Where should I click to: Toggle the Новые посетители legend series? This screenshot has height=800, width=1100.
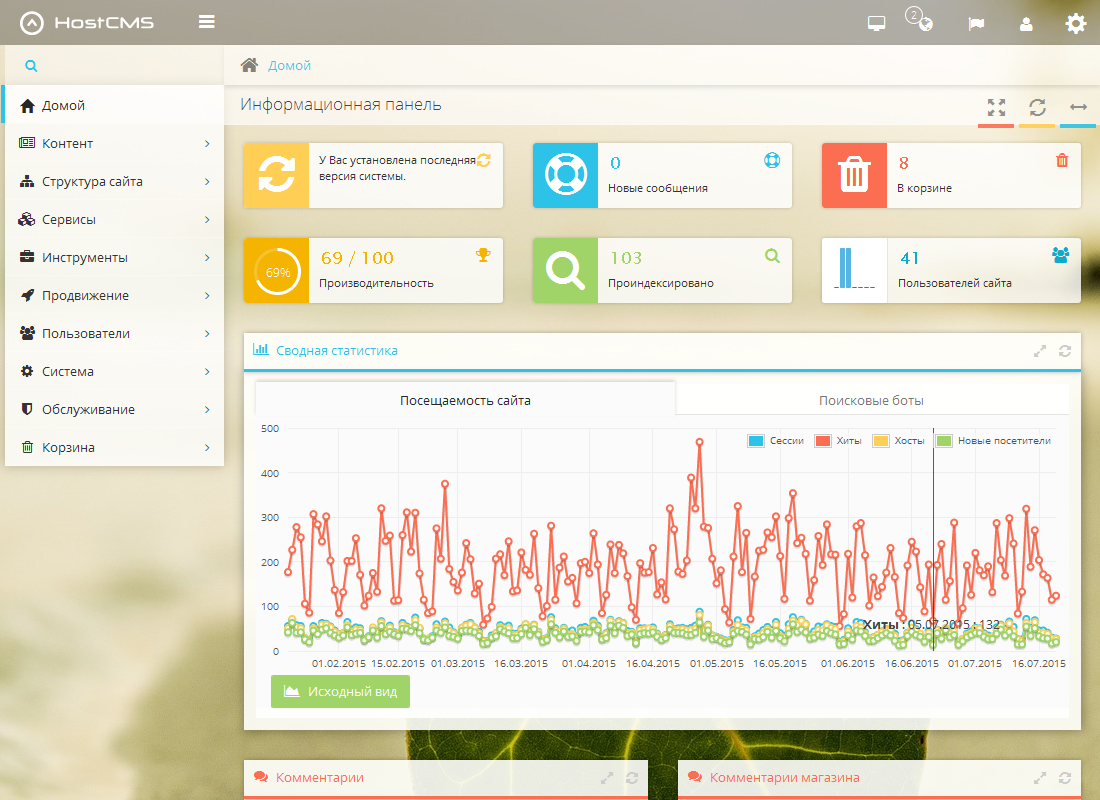pyautogui.click(x=994, y=440)
